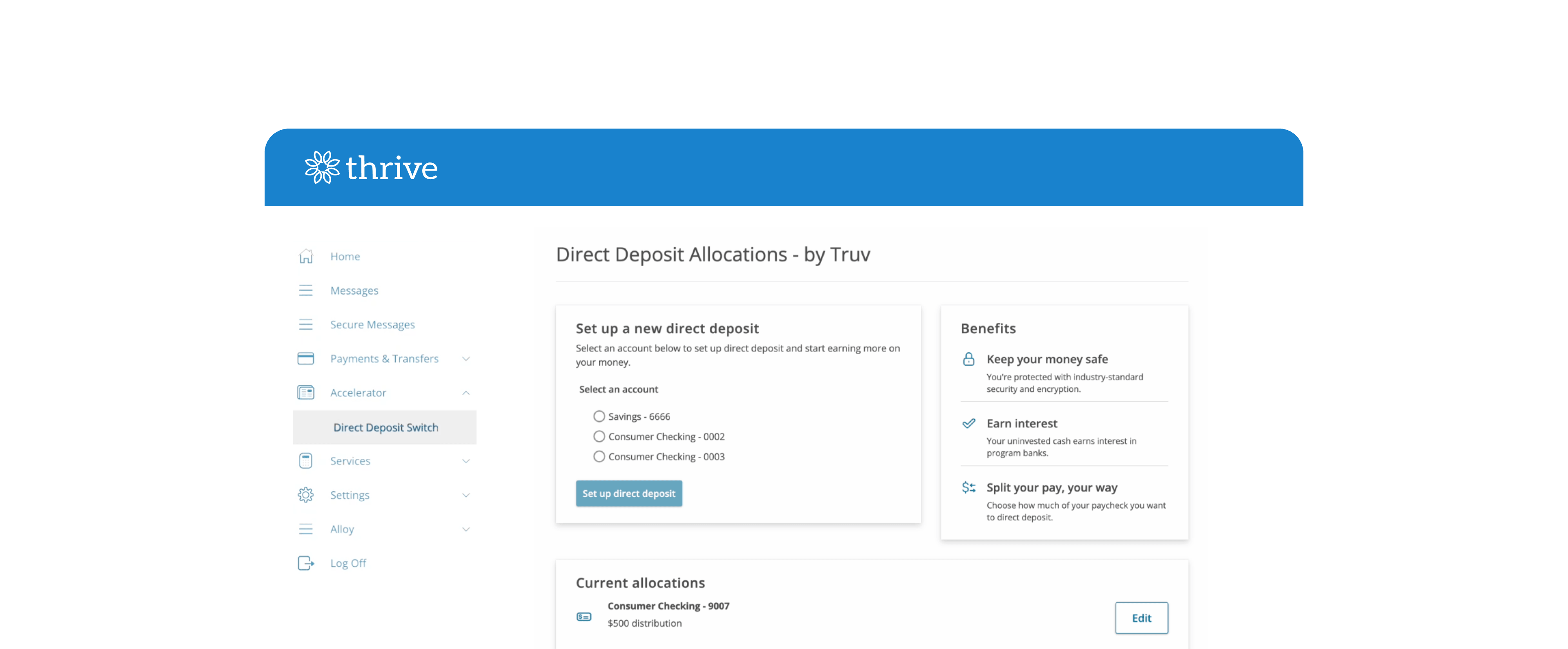This screenshot has width=1568, height=649.
Task: Click the checkmark icon beside Earn interest
Action: pyautogui.click(x=969, y=423)
